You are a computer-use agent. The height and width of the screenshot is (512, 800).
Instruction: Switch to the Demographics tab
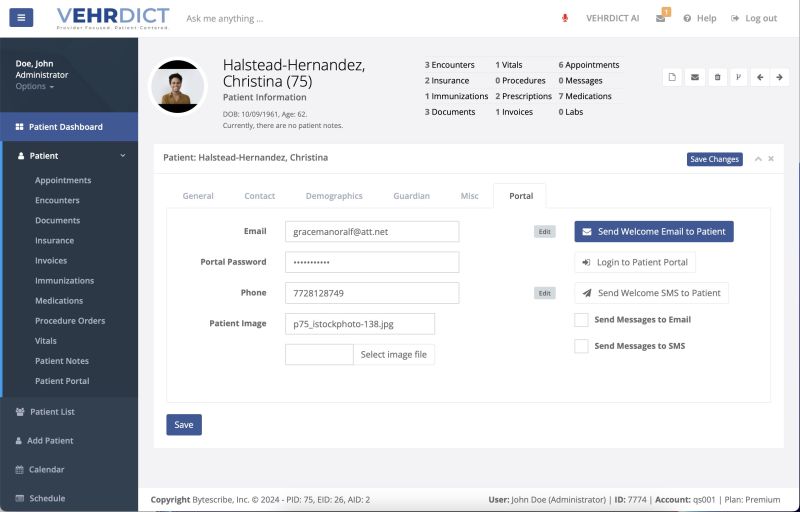pyautogui.click(x=334, y=196)
